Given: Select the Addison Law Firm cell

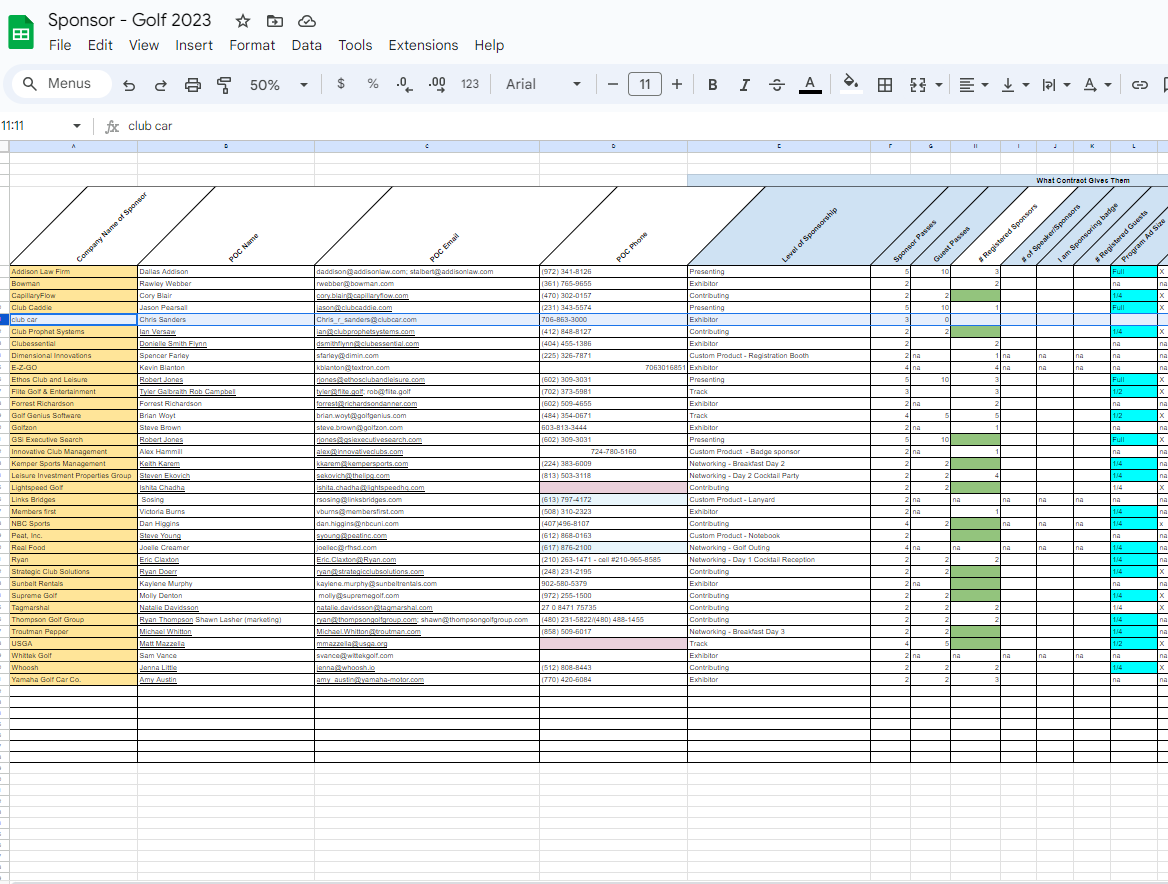Looking at the screenshot, I should (x=73, y=272).
